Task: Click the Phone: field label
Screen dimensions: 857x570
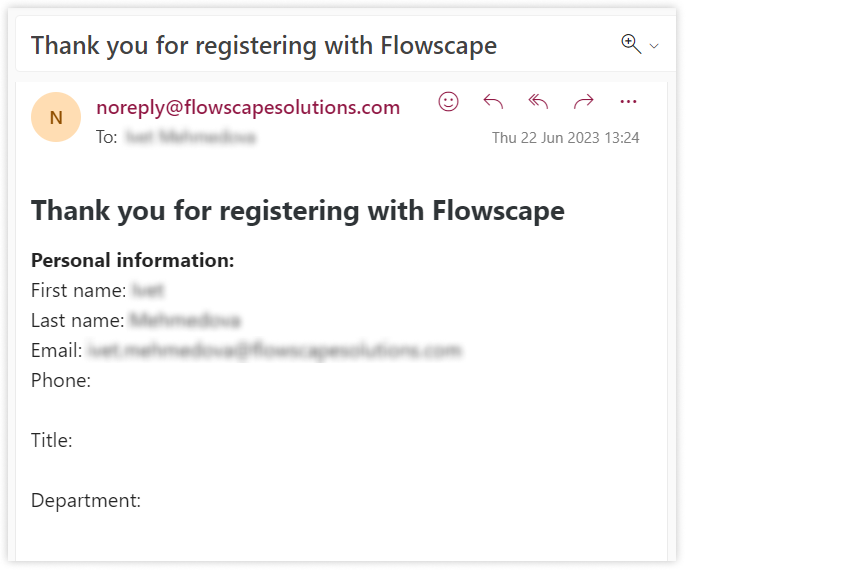Action: point(61,380)
